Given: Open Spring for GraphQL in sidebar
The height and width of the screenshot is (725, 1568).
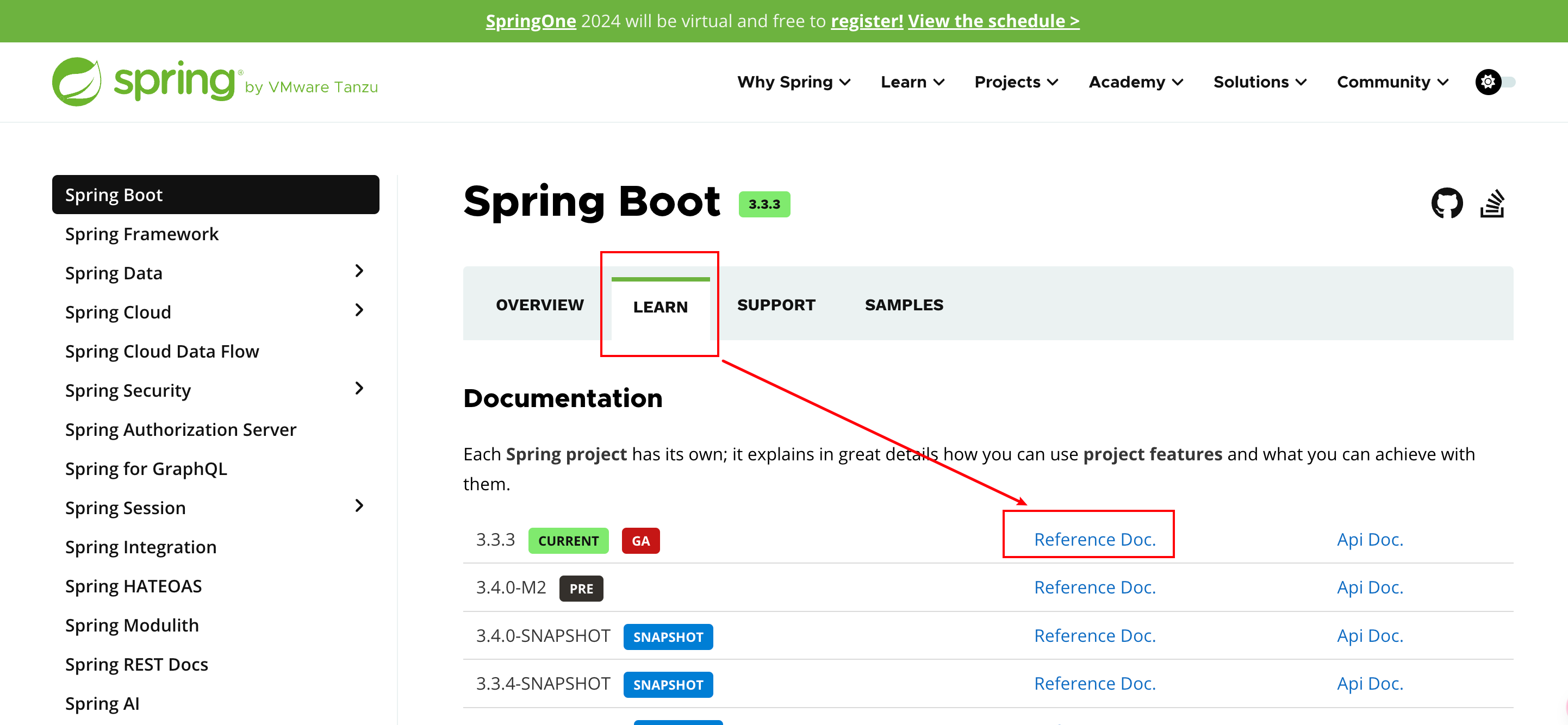Looking at the screenshot, I should coord(146,469).
